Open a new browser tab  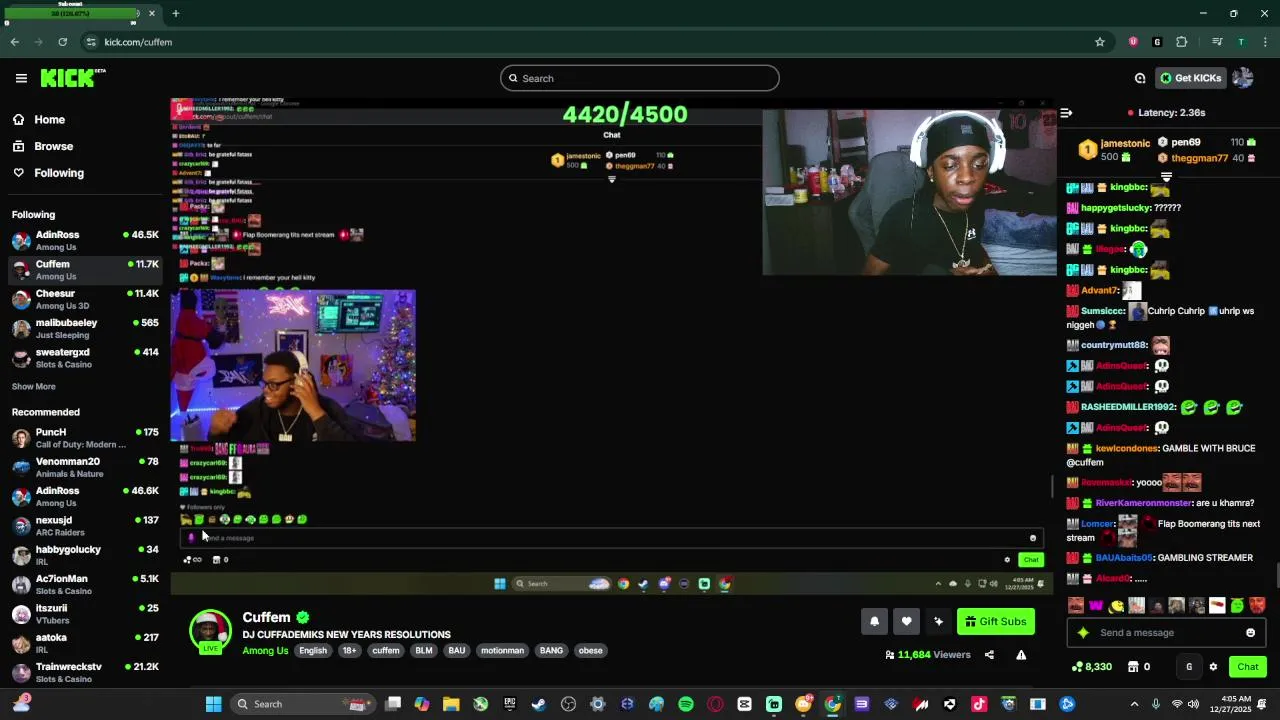[x=175, y=14]
